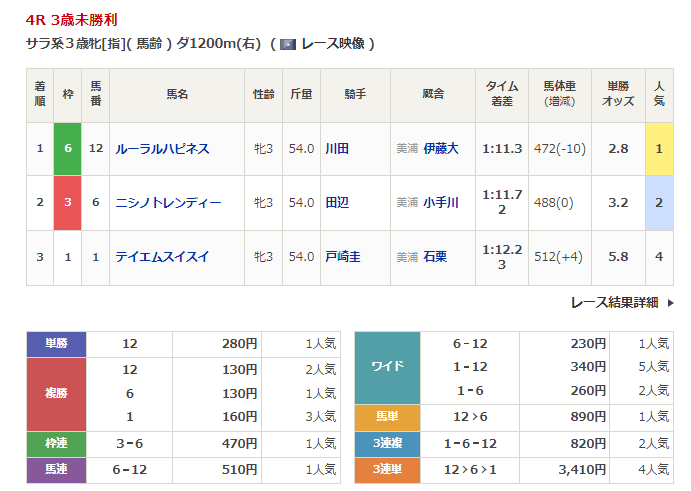Screen dimensions: 691x491
Task: Open horse ニシノトレンディー profile link
Action: 168,203
